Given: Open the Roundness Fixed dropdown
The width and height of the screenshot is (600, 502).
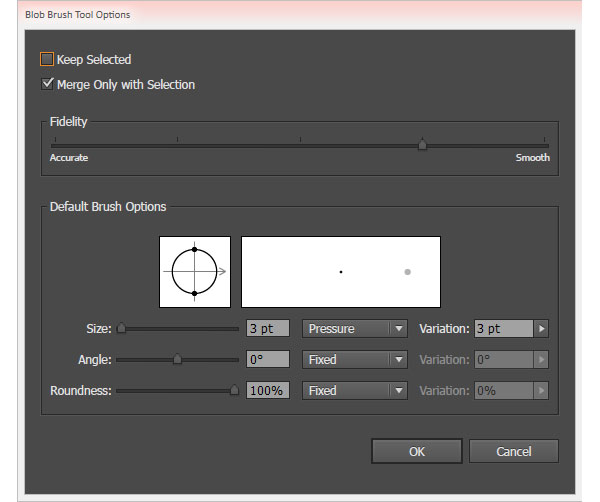Looking at the screenshot, I should point(355,390).
